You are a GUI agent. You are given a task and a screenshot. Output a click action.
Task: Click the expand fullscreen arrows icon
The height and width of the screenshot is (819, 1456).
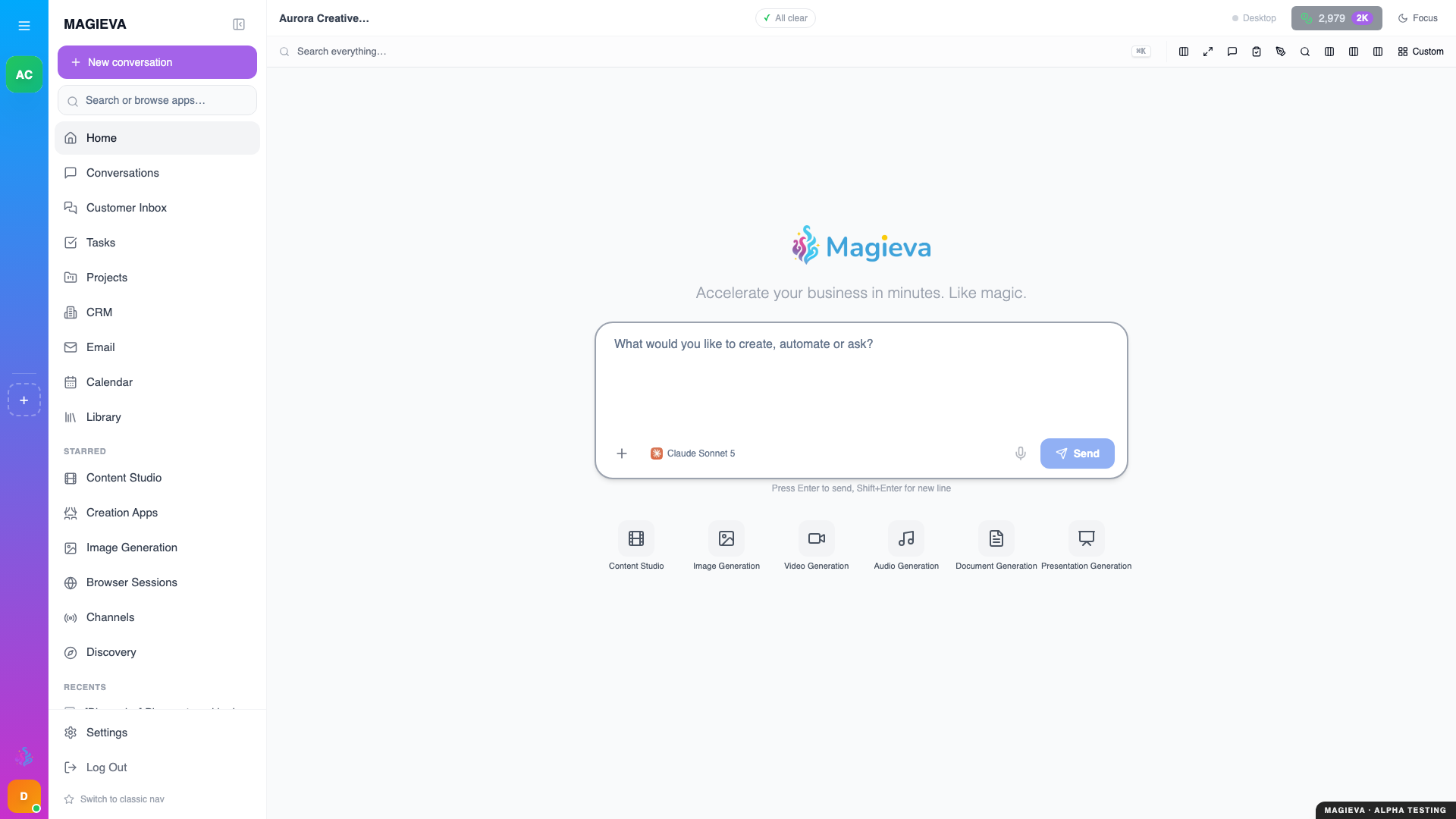tap(1208, 52)
